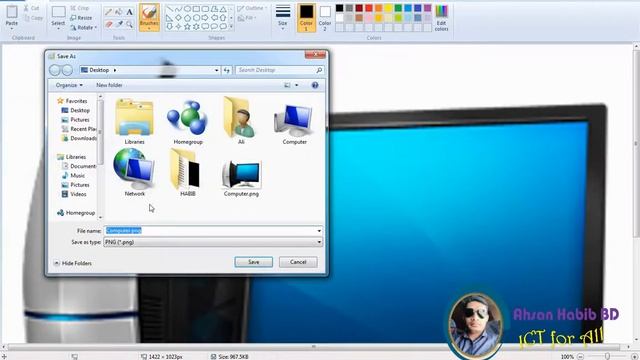Select Homegroup in navigation pane
This screenshot has height=360, width=640.
(76, 213)
